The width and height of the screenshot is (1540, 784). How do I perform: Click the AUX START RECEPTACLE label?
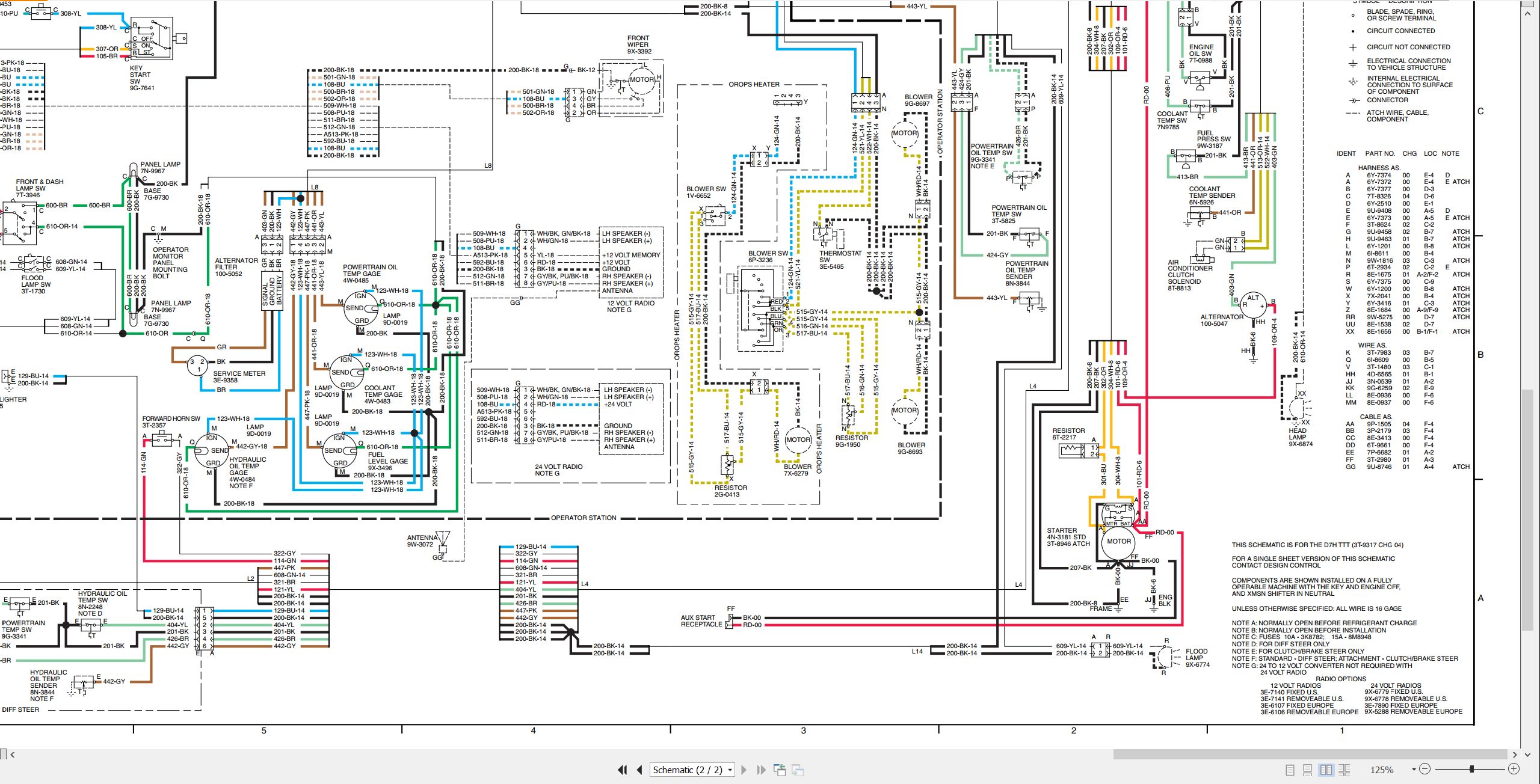(701, 621)
